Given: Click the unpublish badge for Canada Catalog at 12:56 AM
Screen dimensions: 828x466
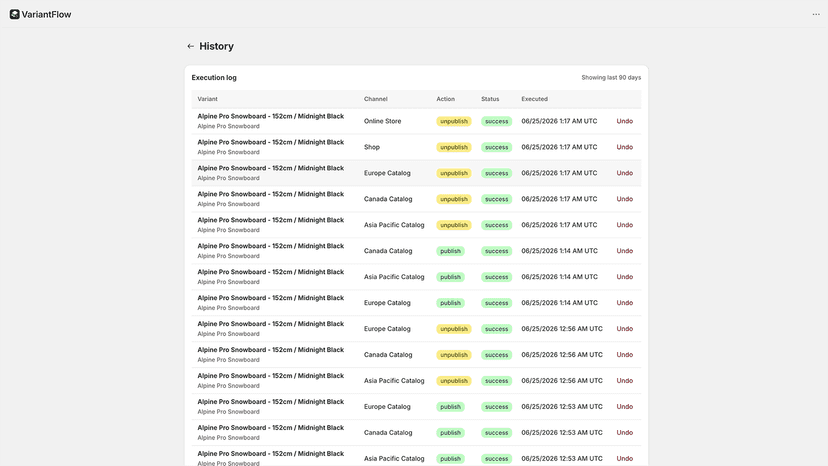Looking at the screenshot, I should tap(454, 355).
